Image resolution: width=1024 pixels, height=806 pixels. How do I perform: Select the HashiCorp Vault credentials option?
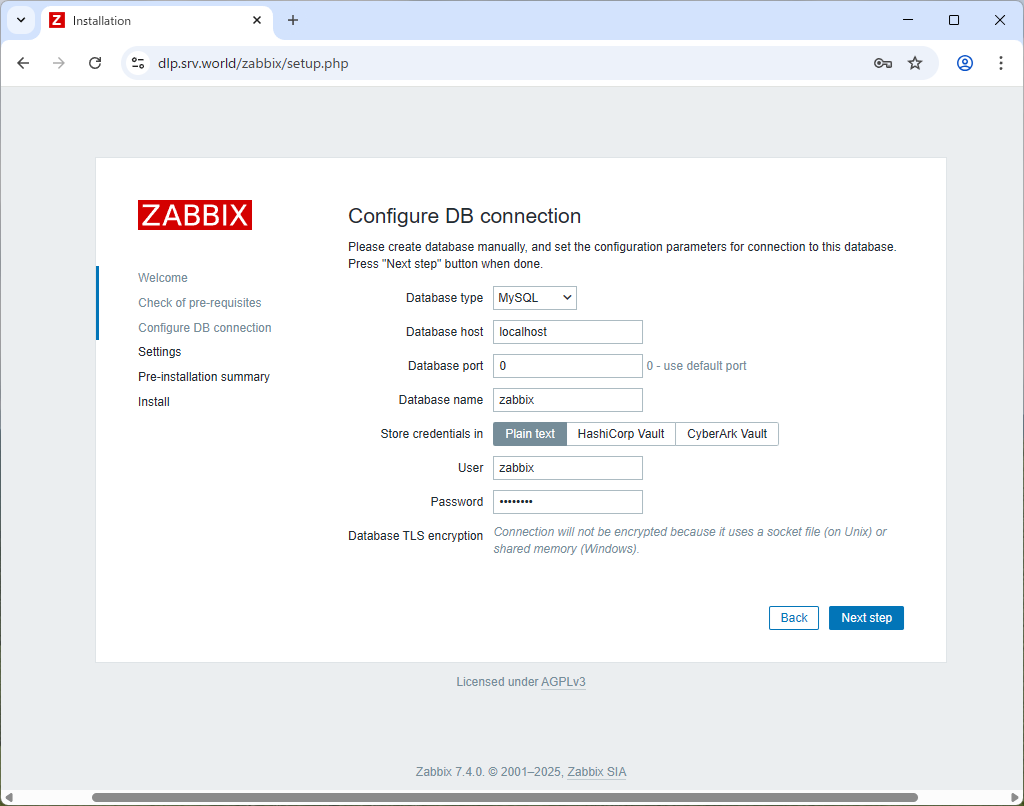tap(620, 433)
